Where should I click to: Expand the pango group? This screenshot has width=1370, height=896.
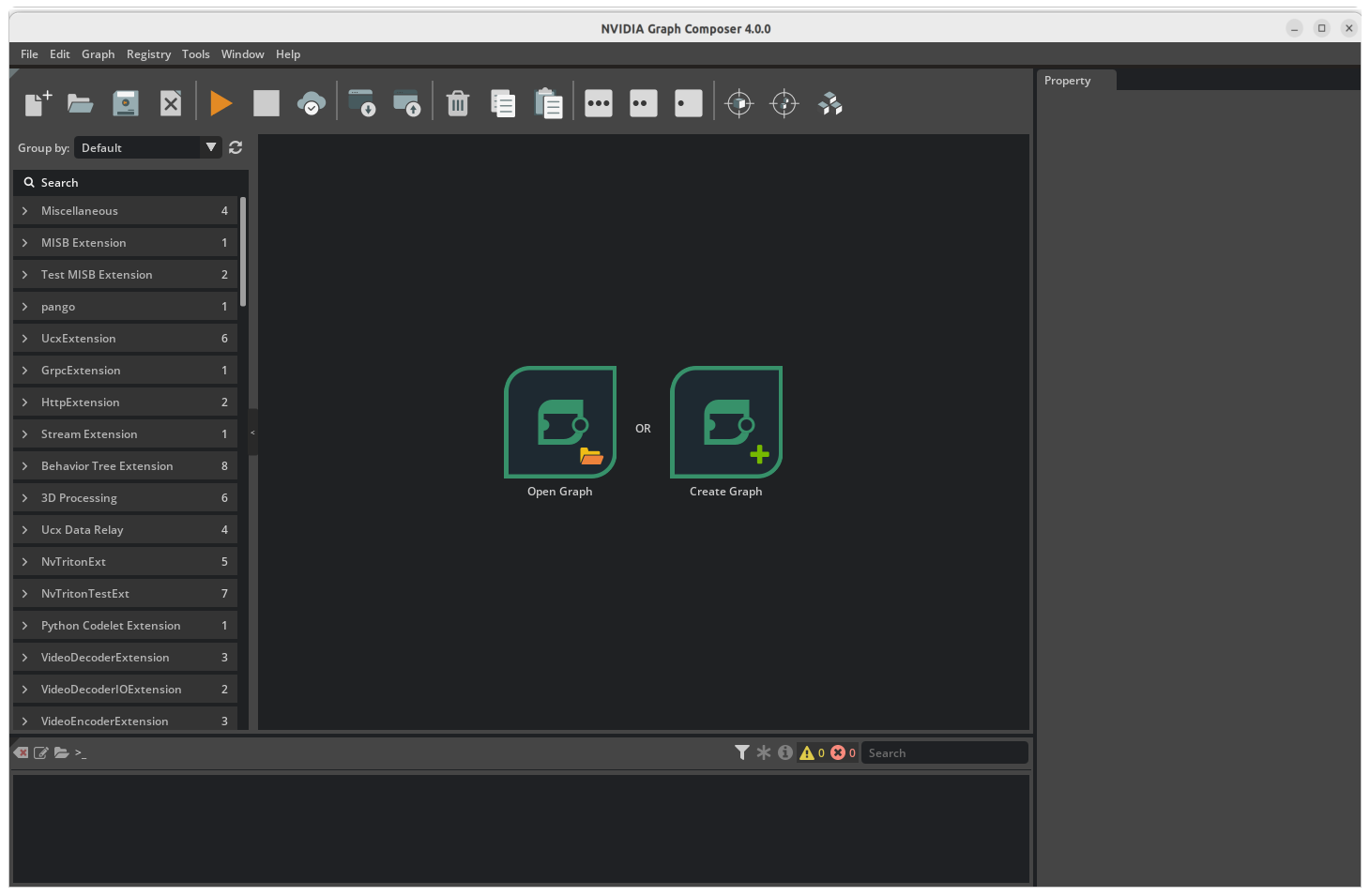[125, 307]
